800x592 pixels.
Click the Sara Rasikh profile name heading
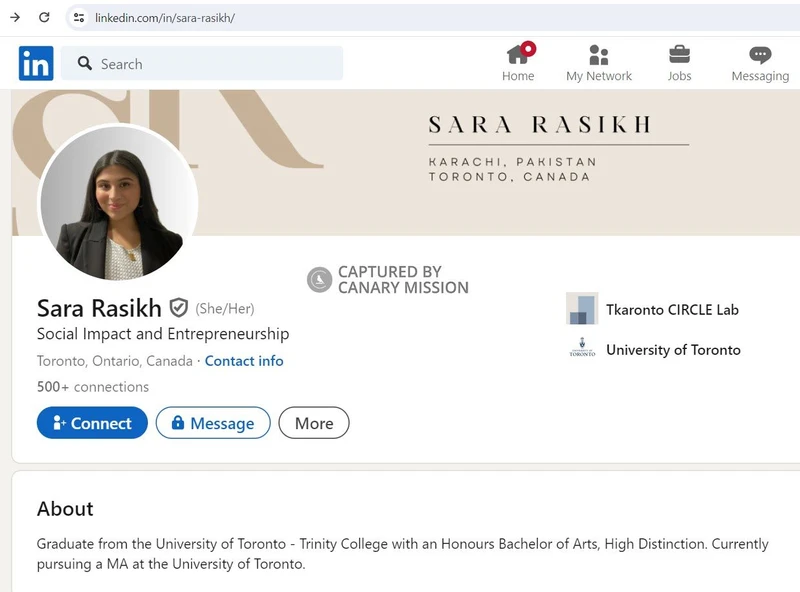click(99, 308)
